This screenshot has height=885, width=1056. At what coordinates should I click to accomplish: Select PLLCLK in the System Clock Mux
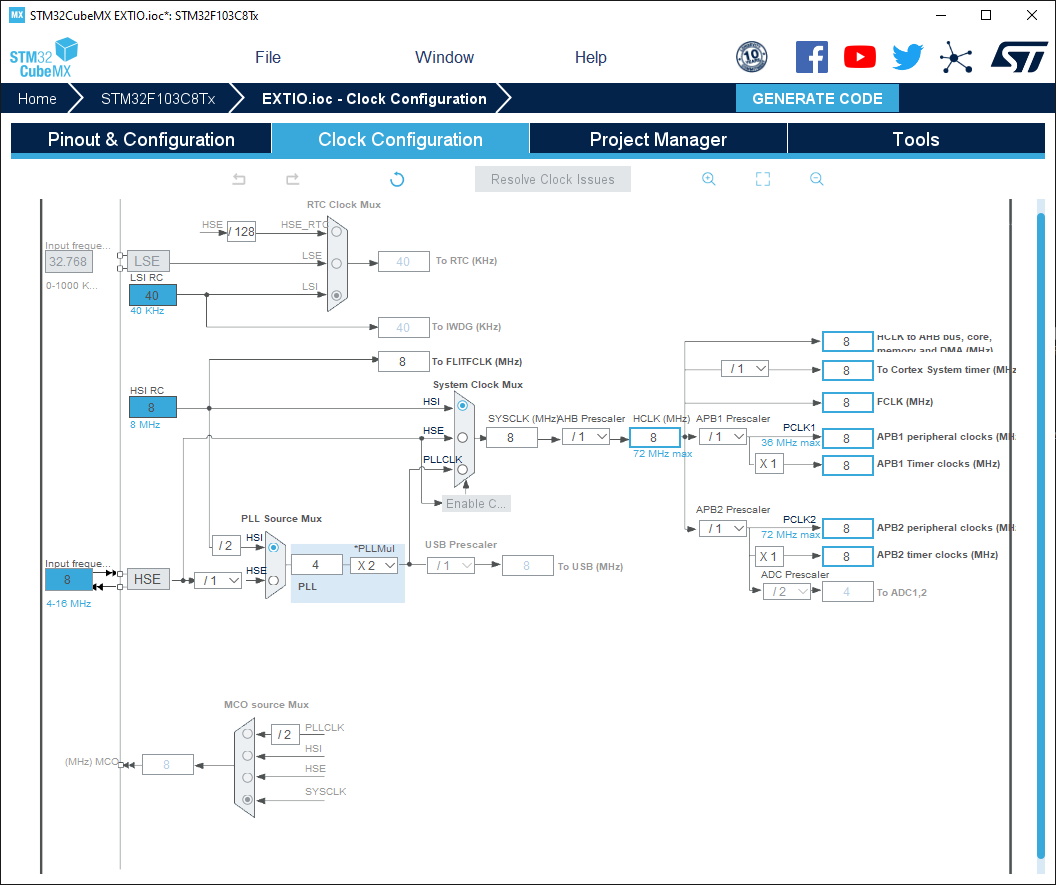pyautogui.click(x=462, y=469)
